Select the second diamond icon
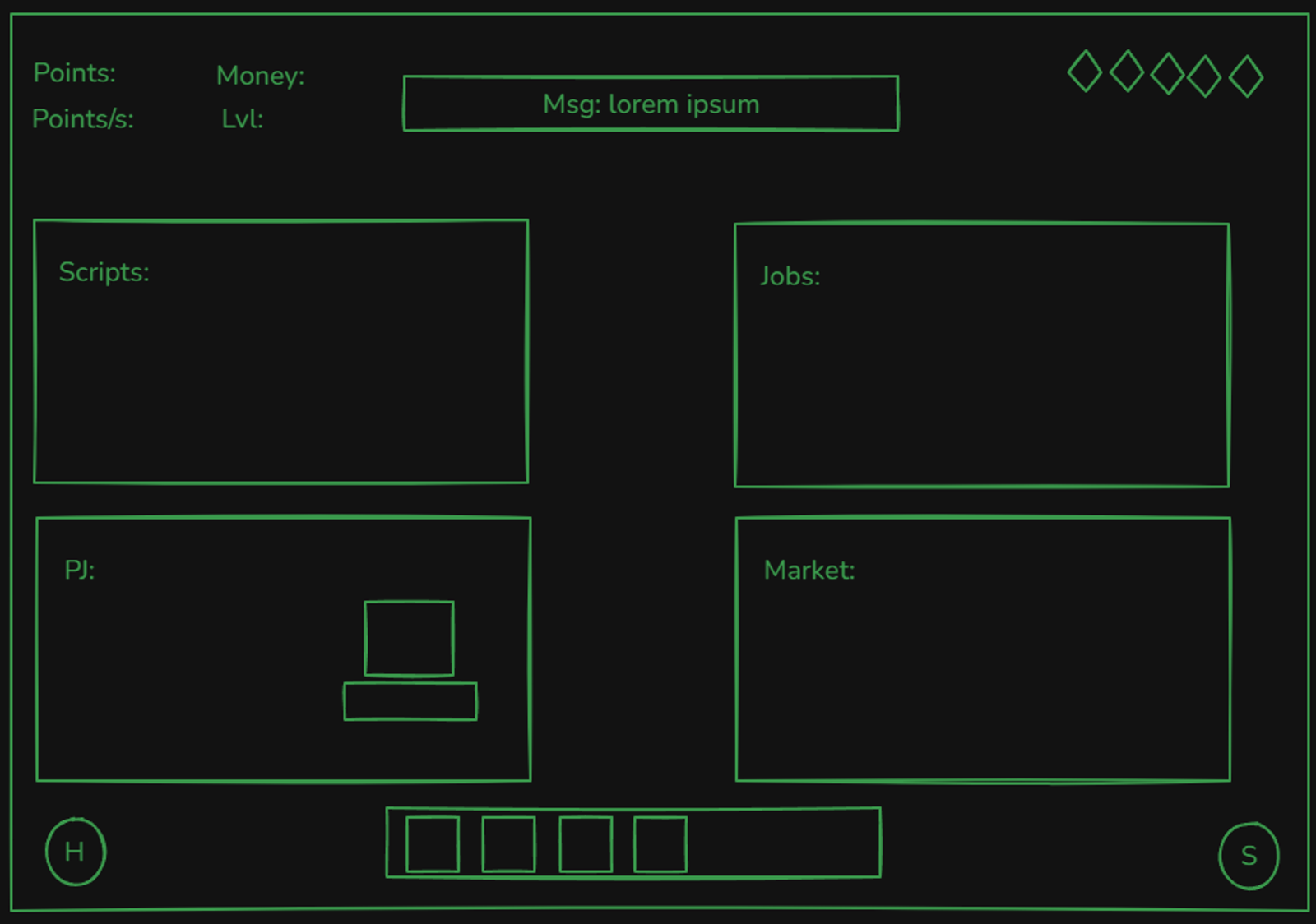The image size is (1316, 924). pos(1127,71)
